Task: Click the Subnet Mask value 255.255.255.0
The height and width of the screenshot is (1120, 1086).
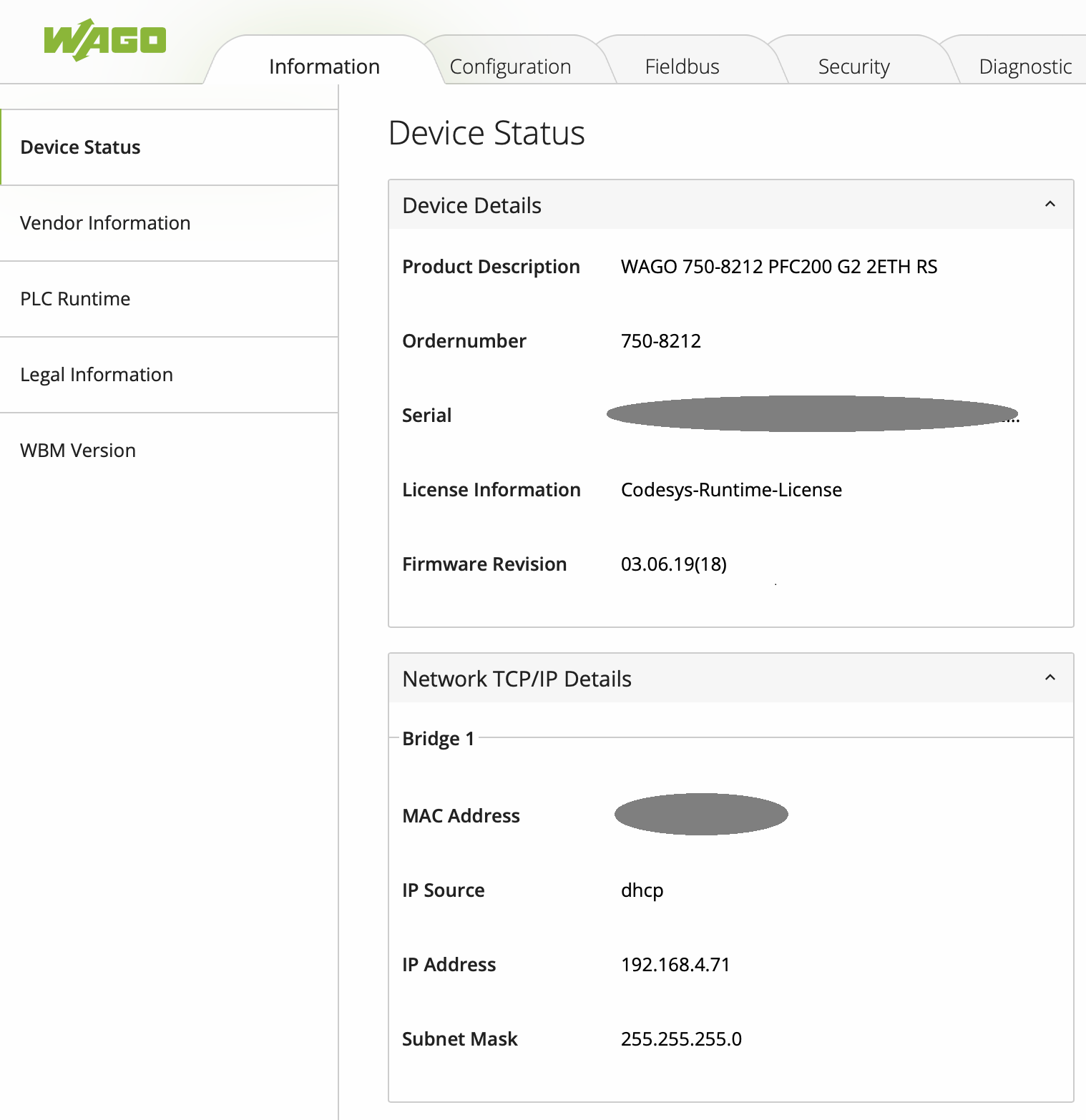Action: (681, 1039)
